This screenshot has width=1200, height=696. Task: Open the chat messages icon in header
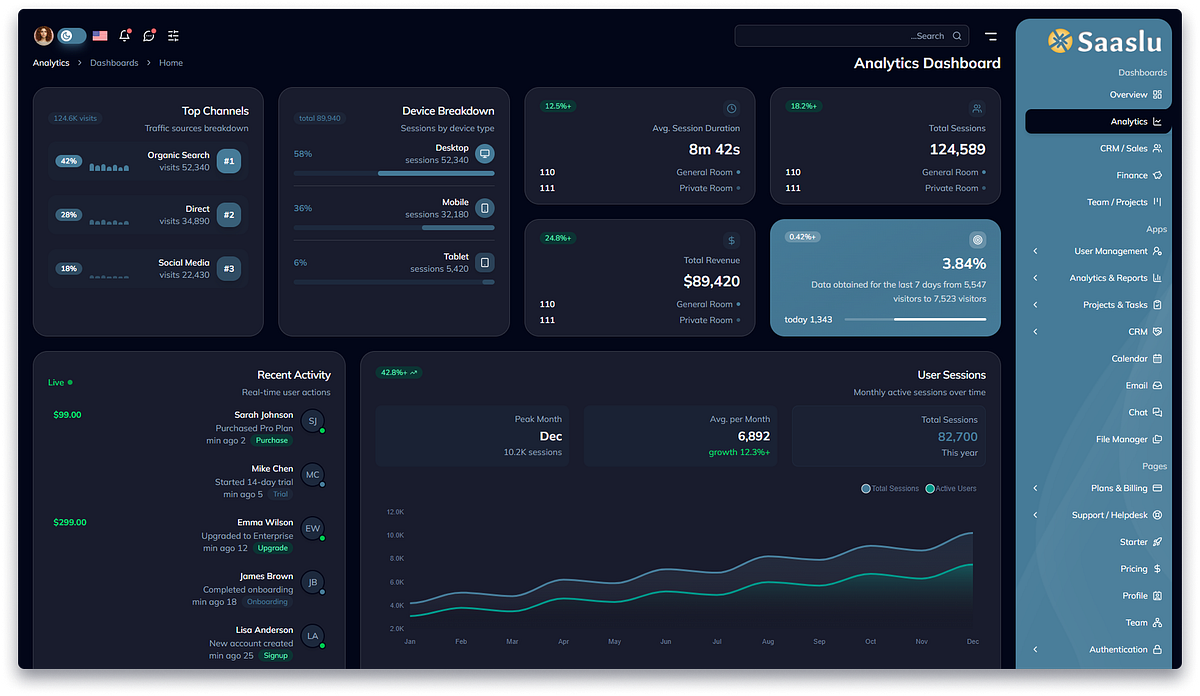tap(149, 36)
